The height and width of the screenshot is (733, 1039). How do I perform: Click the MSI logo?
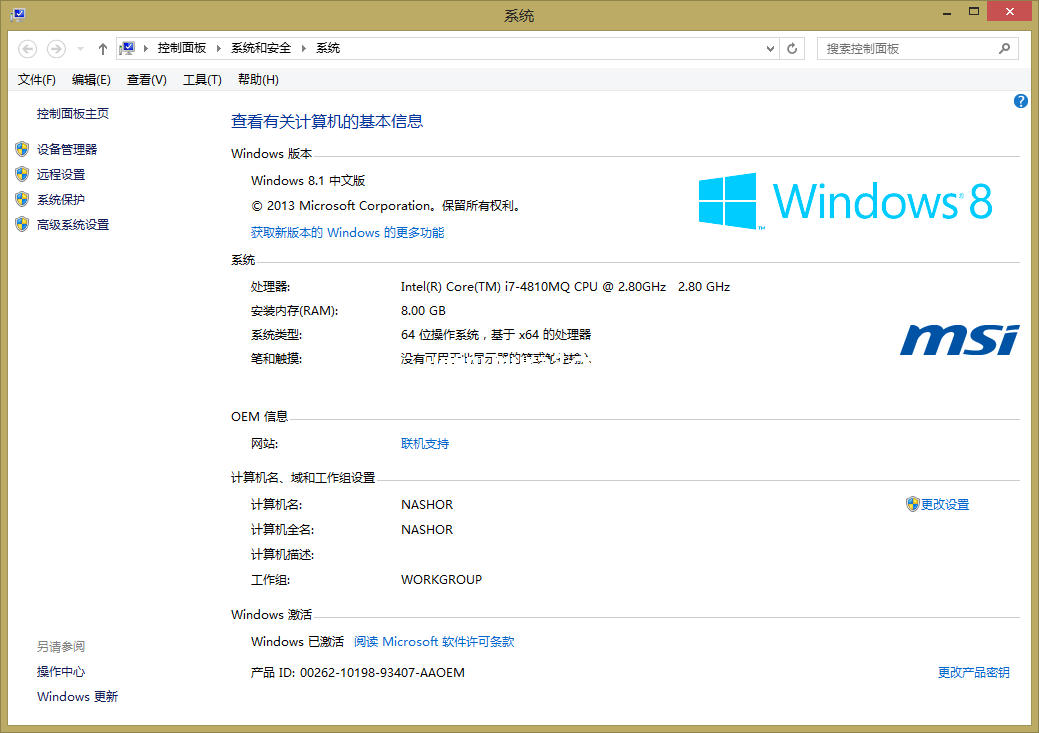(959, 340)
